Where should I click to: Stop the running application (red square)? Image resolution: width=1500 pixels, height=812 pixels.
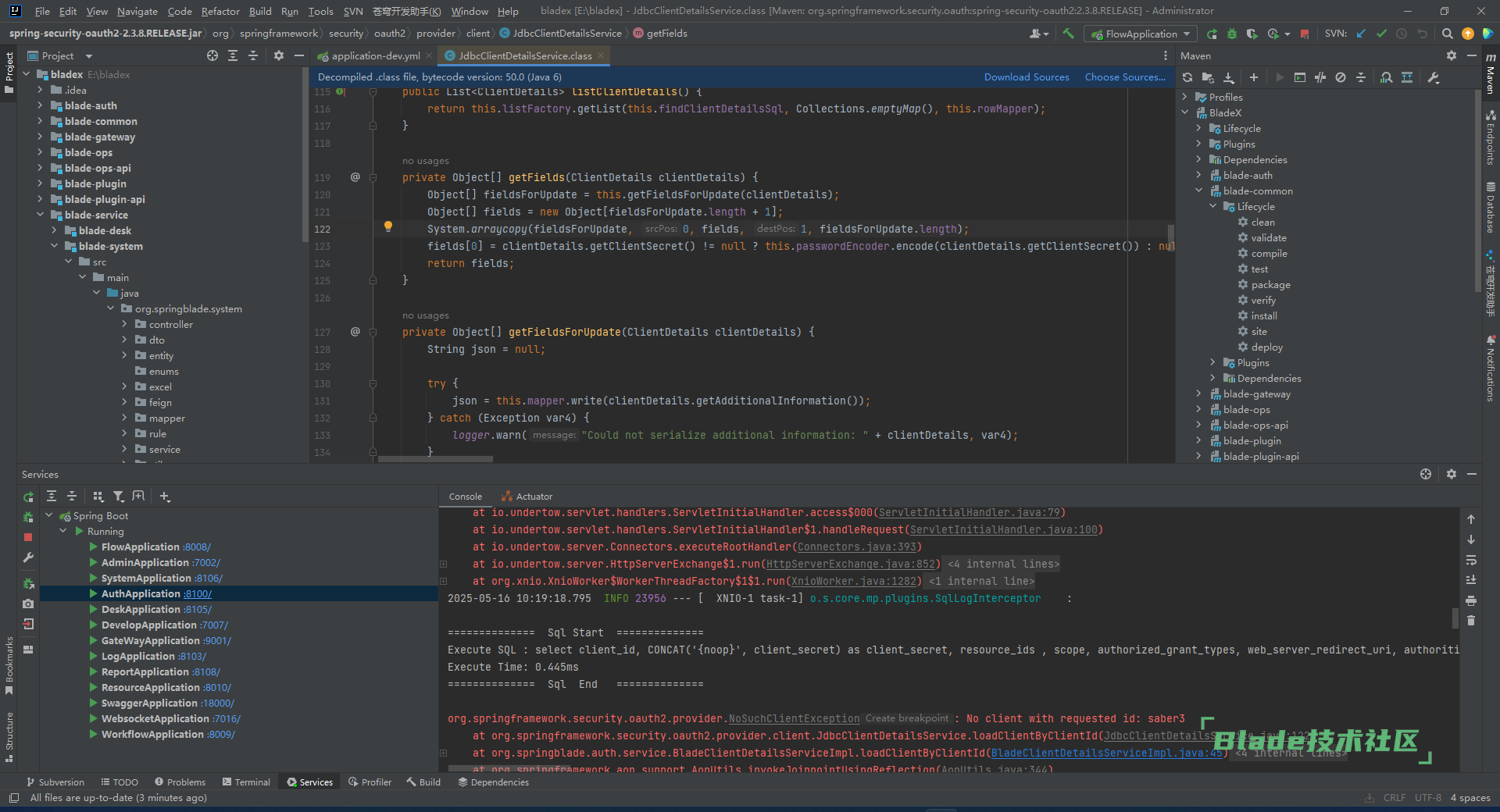(x=1304, y=34)
